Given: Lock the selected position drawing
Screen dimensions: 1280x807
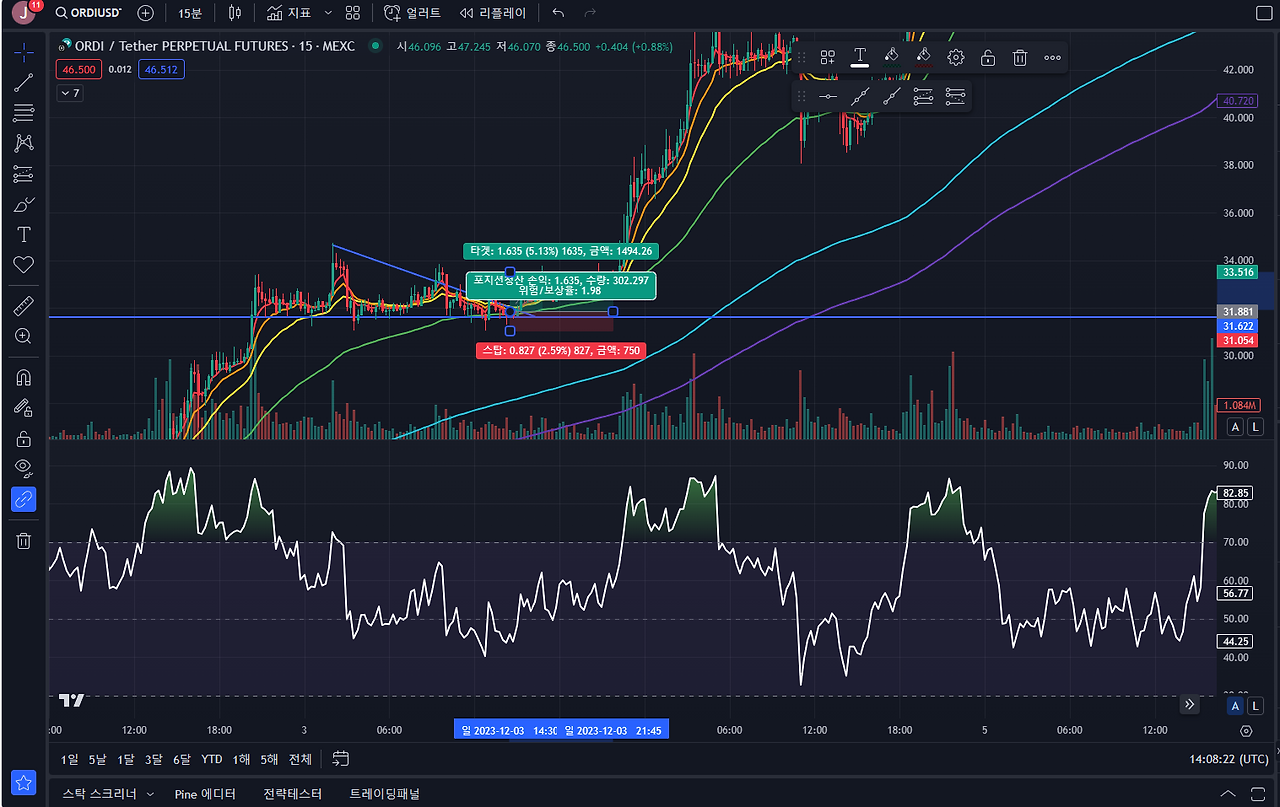Looking at the screenshot, I should [x=988, y=58].
